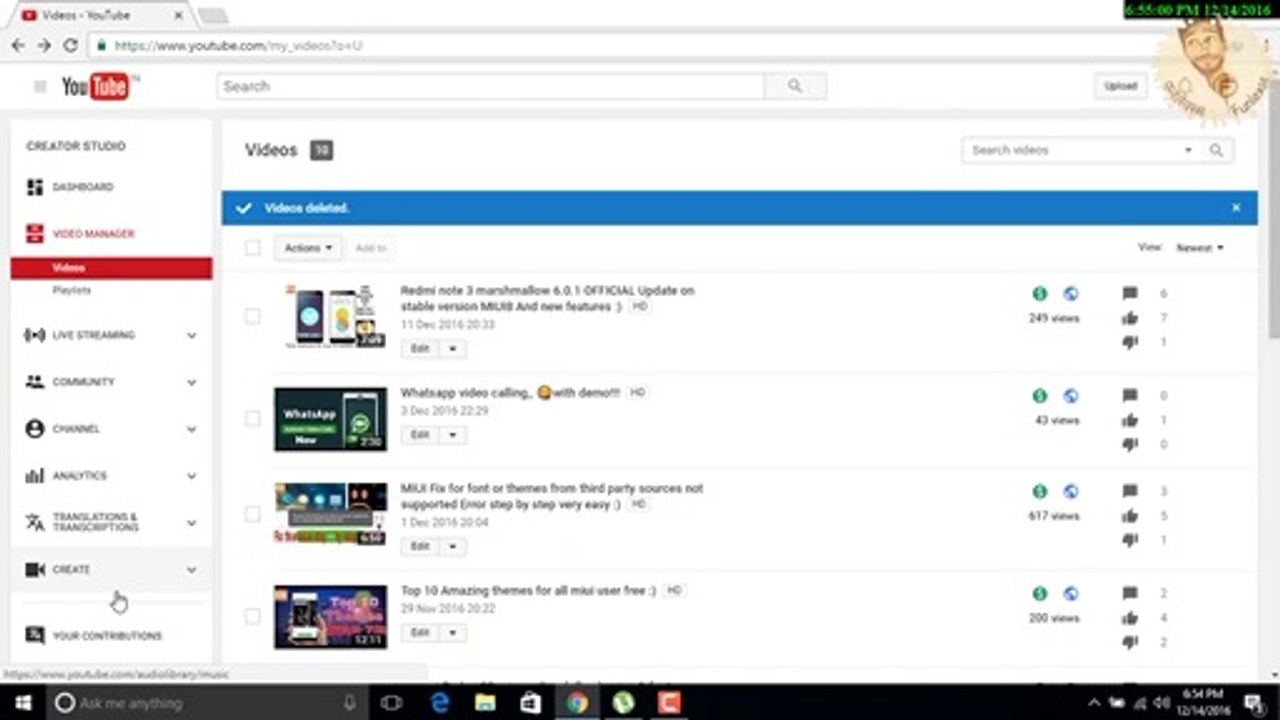Open the Edit dropdown arrow for Redmi note 3
This screenshot has width=1280, height=720.
(x=452, y=349)
